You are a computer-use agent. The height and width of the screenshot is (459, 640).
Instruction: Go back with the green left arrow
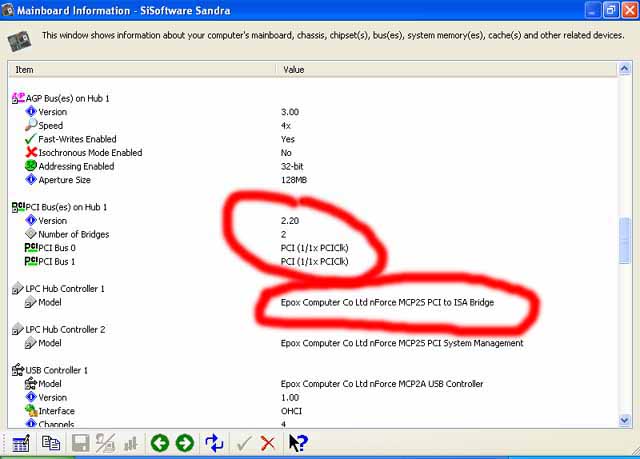(160, 443)
